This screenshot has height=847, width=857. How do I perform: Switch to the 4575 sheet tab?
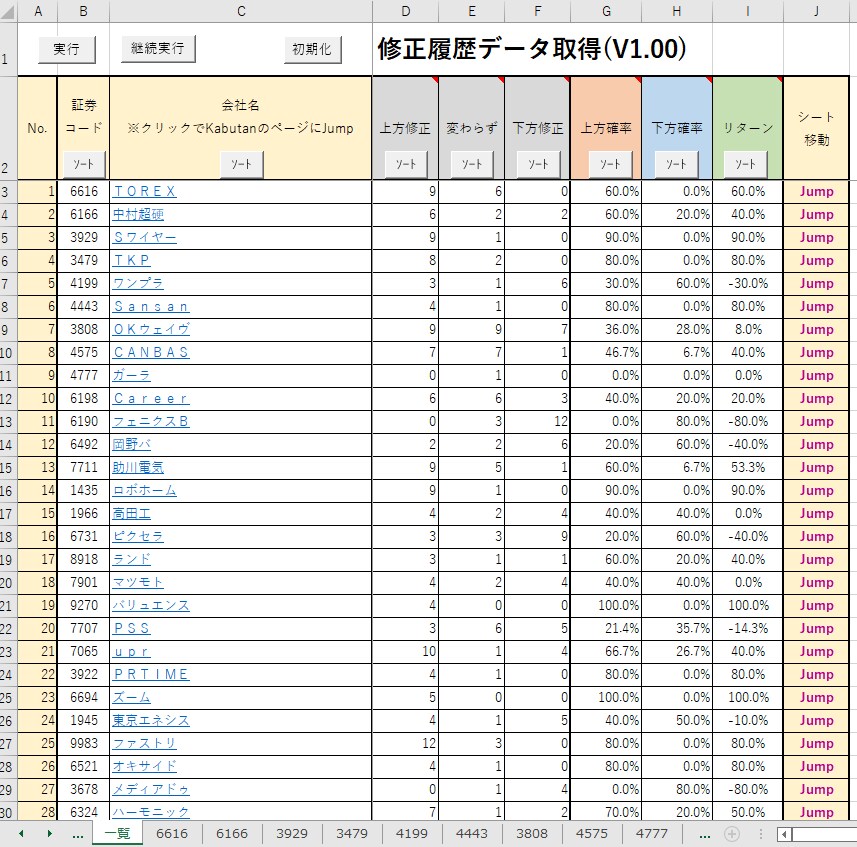click(x=592, y=834)
